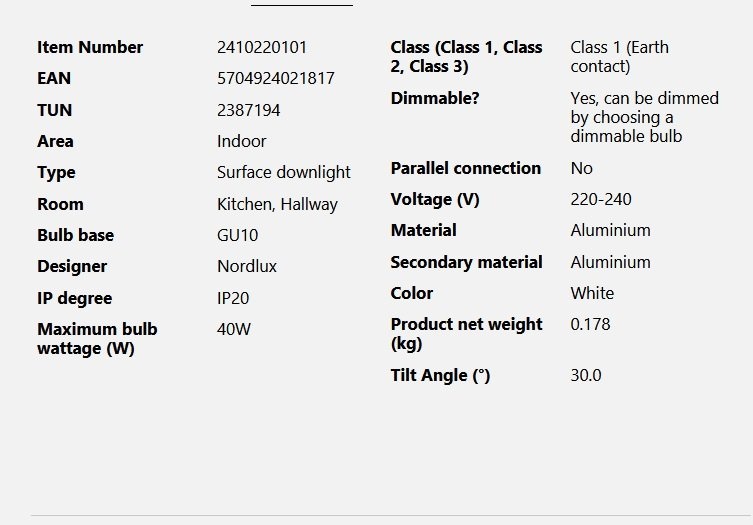Click the Kitchen, Hallway room value

(277, 204)
